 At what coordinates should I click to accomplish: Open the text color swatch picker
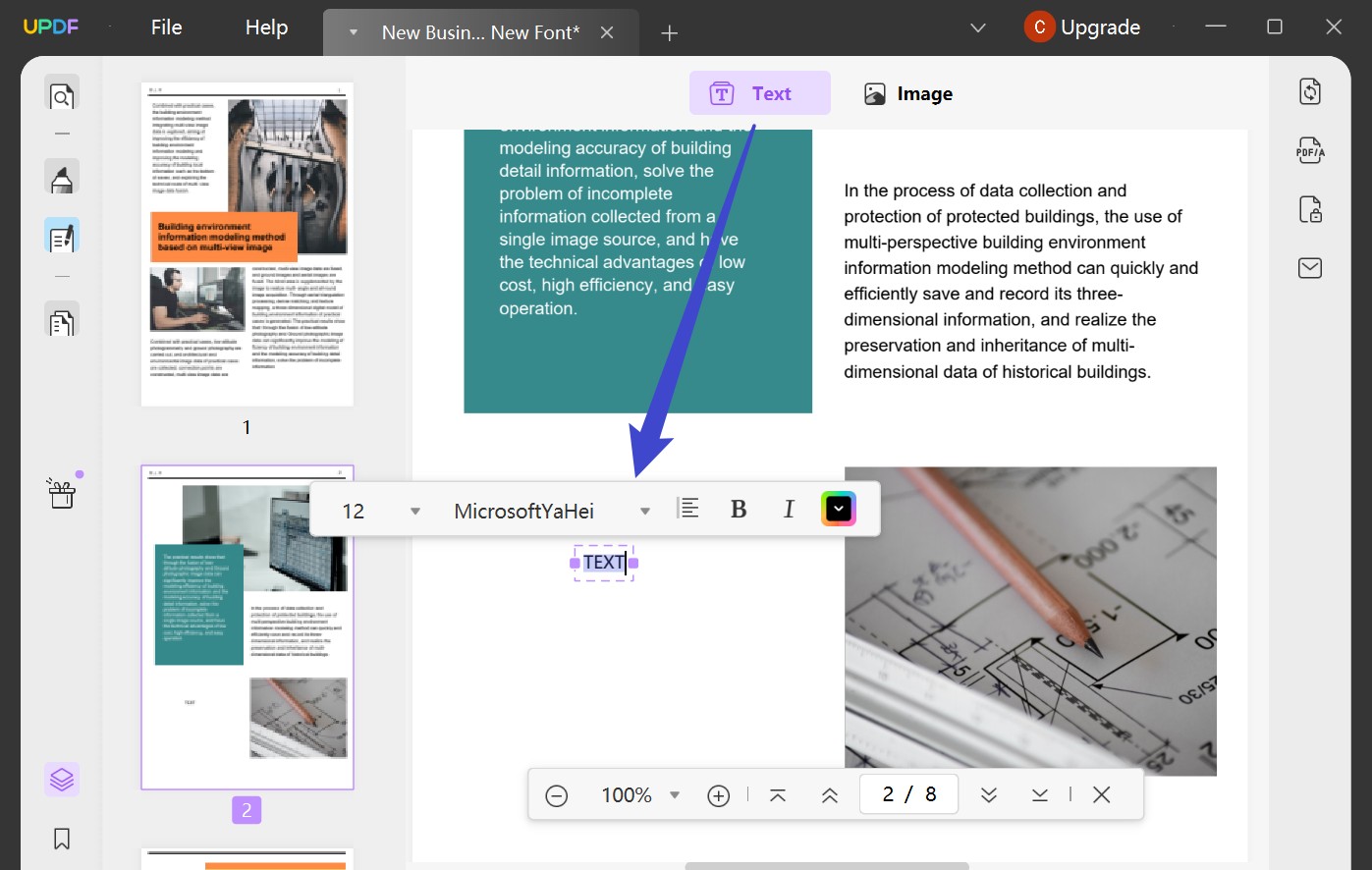[x=839, y=508]
